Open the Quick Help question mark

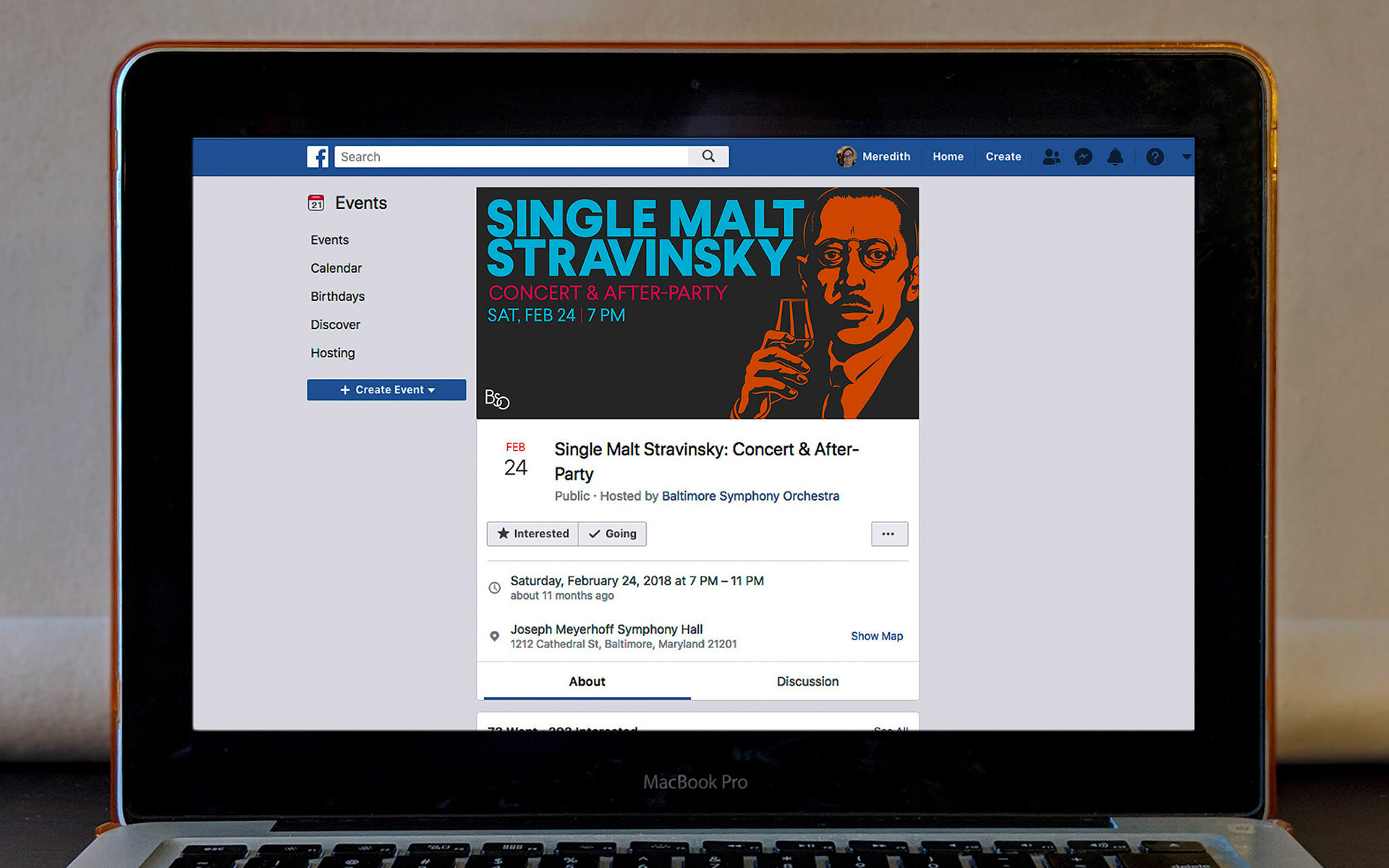1155,156
